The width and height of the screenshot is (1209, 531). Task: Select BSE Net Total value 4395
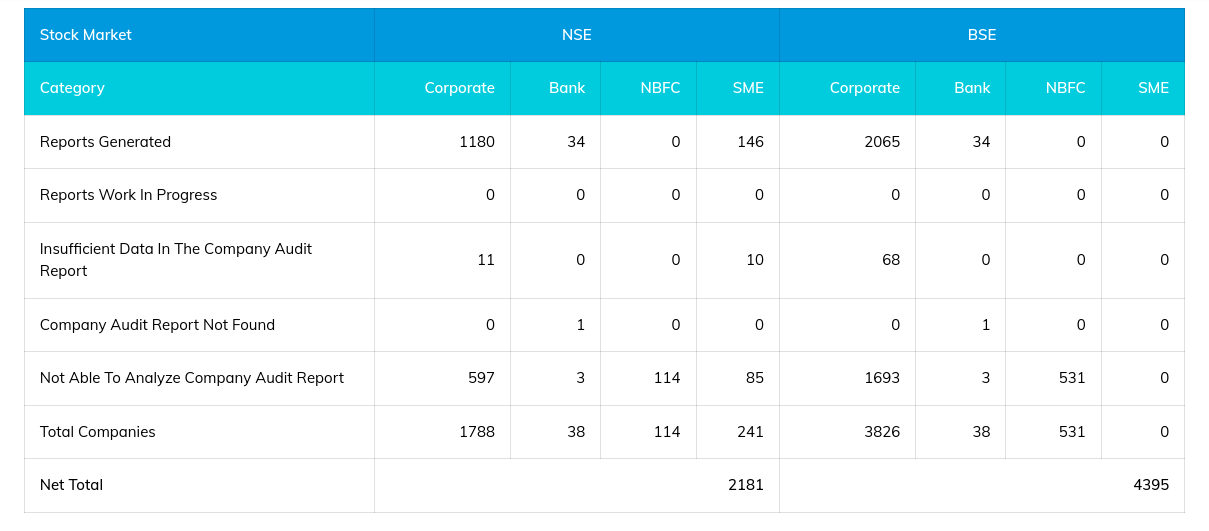click(1151, 485)
